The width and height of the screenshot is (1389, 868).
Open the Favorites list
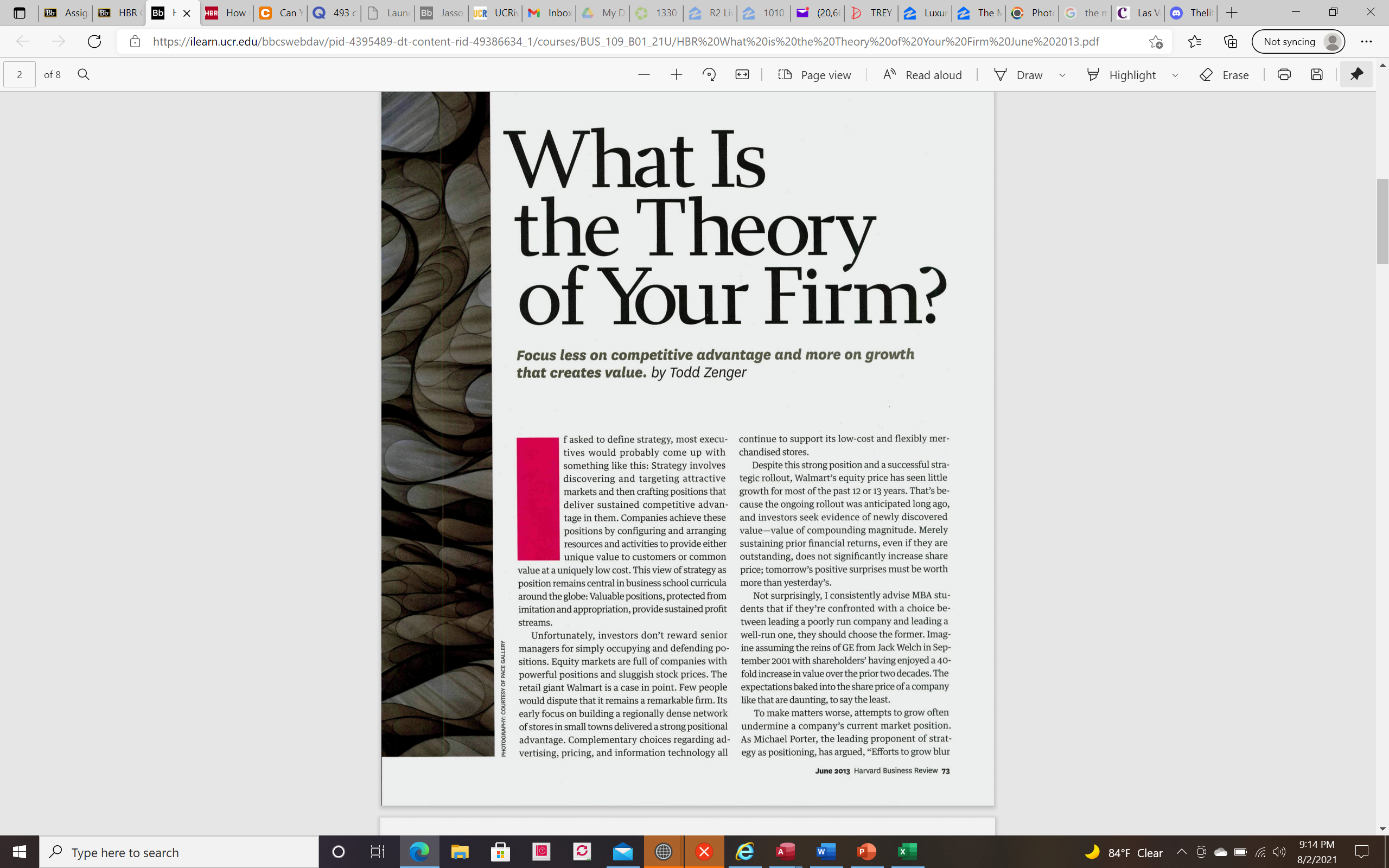tap(1194, 41)
